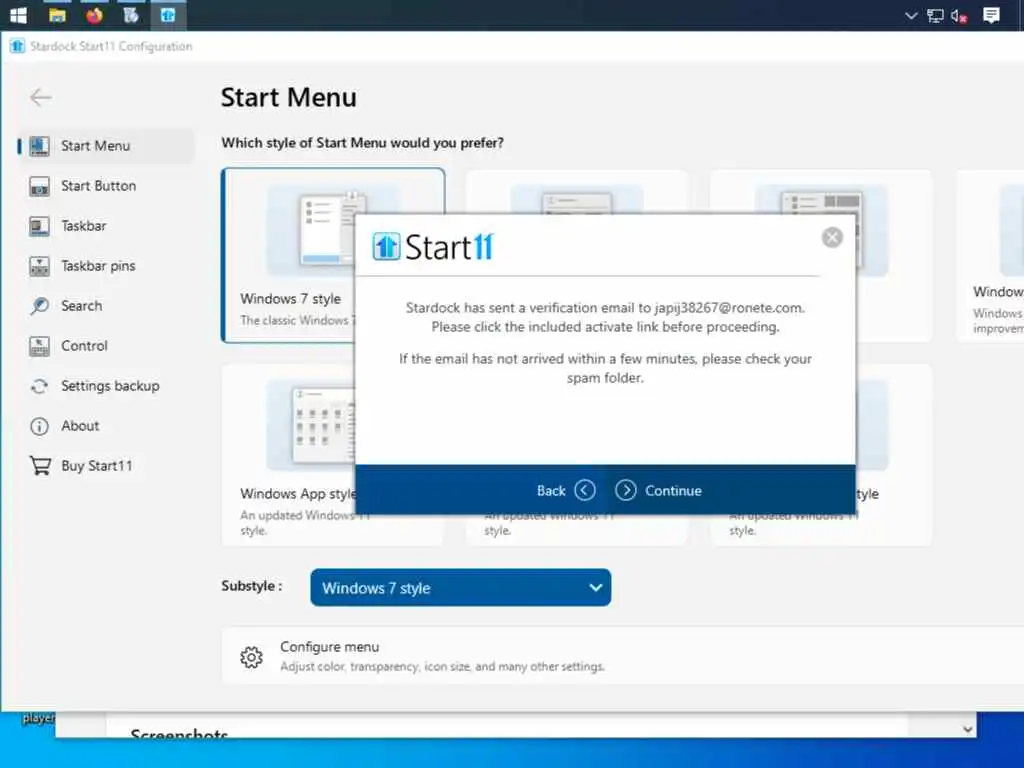Go back using the arrow icon
Screen dimensions: 1024x768
pyautogui.click(x=40, y=97)
